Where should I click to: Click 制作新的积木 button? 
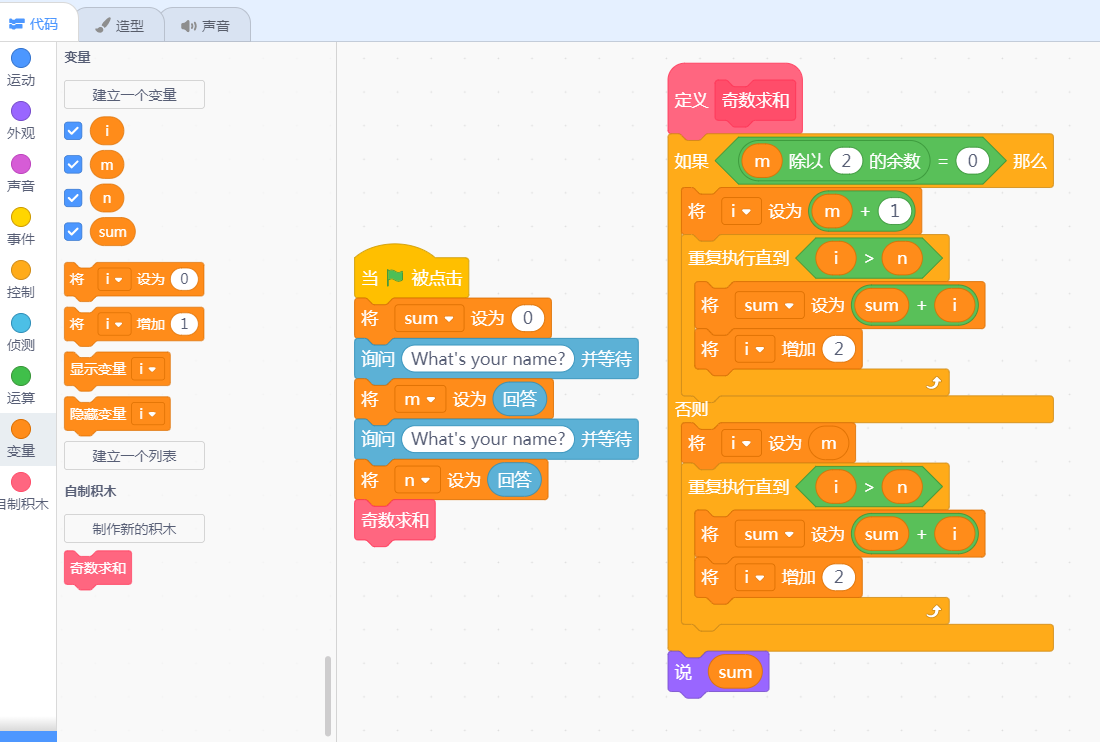click(x=134, y=529)
